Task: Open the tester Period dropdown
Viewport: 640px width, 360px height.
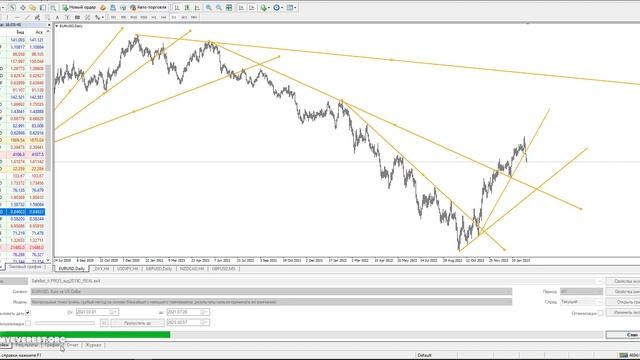Action: 581,291
